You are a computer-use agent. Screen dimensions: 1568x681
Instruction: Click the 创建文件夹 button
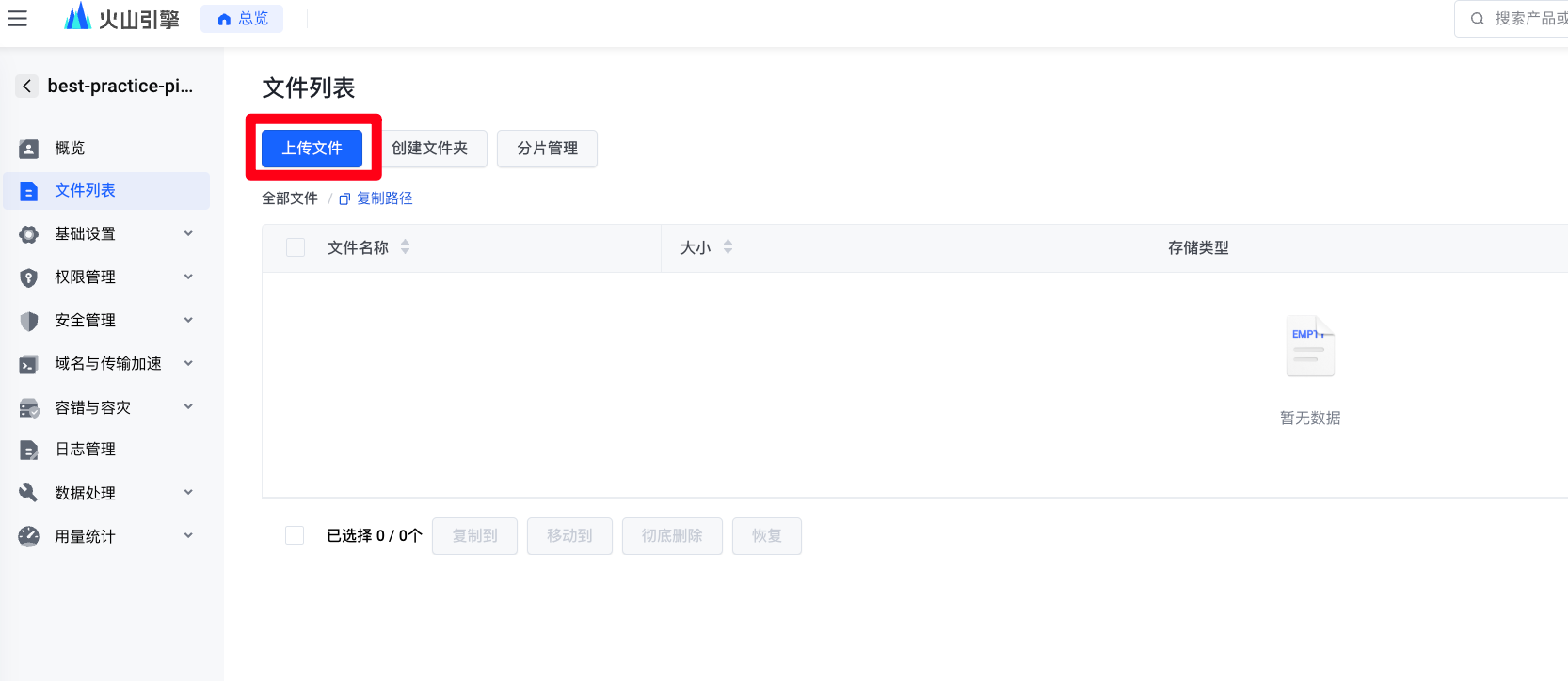tap(429, 149)
